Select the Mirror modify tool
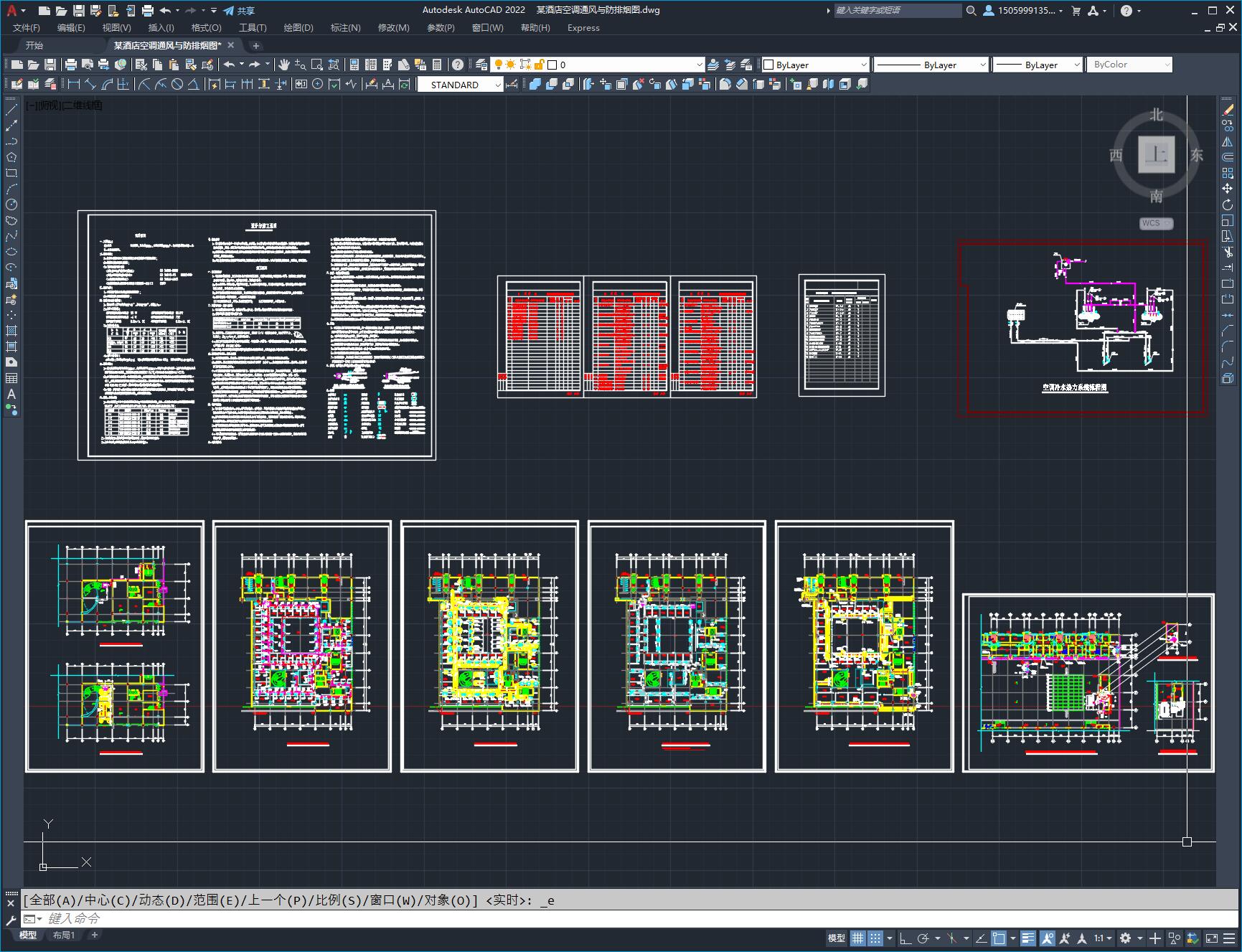The width and height of the screenshot is (1242, 952). pyautogui.click(x=1228, y=141)
